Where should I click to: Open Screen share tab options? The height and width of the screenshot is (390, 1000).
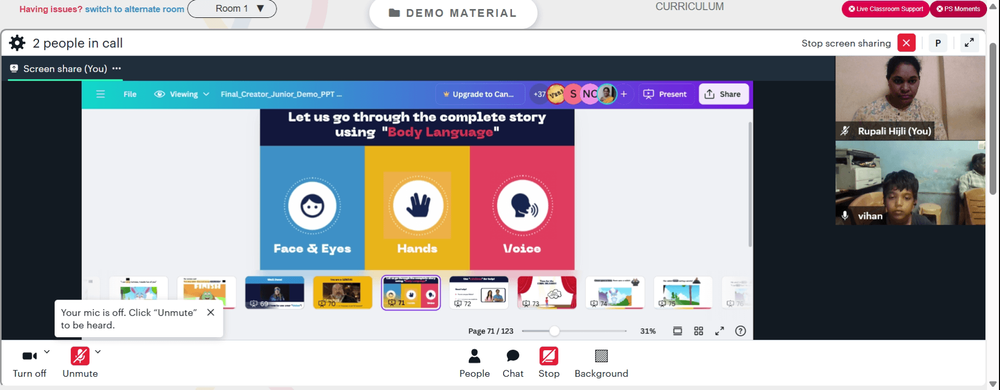click(116, 69)
